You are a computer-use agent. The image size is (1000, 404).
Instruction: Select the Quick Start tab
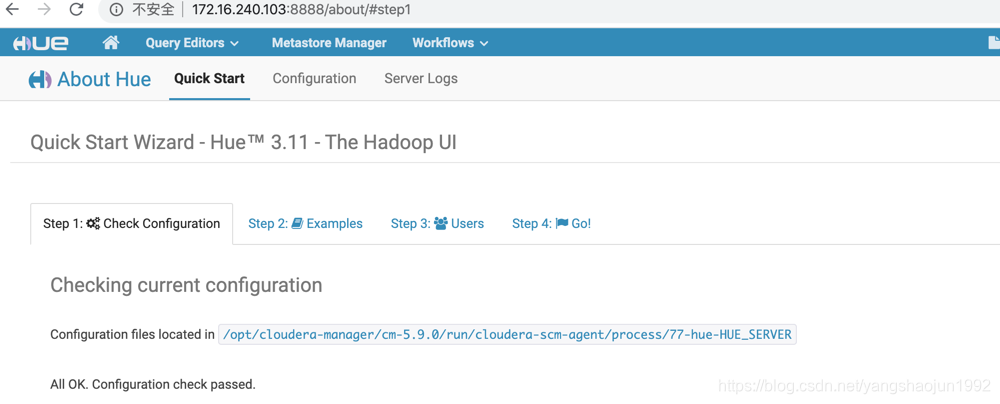209,79
